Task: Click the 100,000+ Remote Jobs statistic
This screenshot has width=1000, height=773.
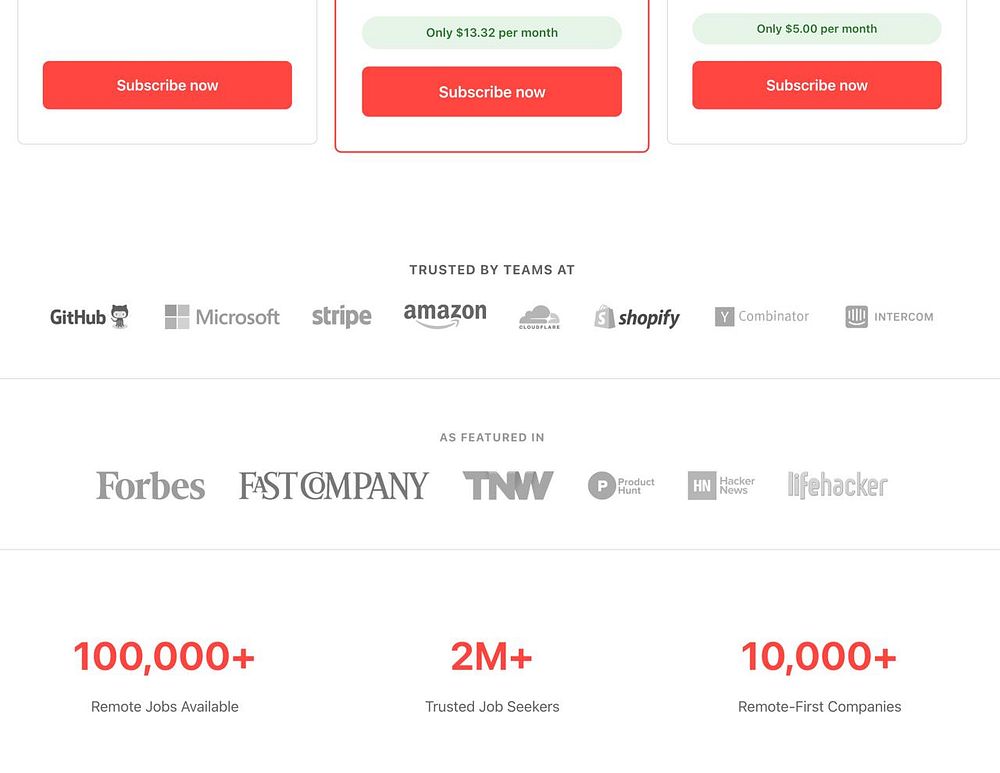Action: click(164, 657)
